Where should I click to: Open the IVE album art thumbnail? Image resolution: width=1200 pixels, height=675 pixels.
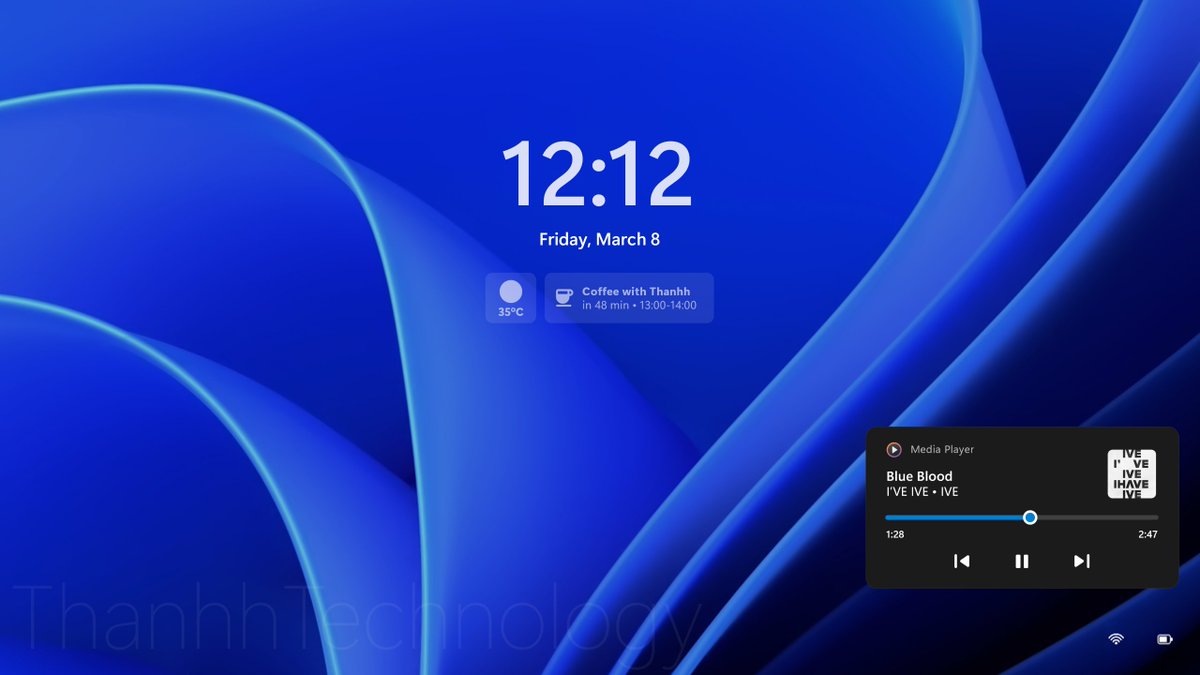tap(1132, 474)
